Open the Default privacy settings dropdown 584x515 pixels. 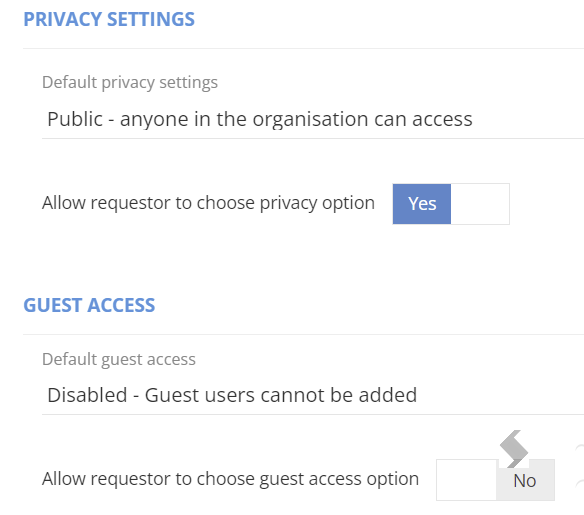click(x=313, y=120)
